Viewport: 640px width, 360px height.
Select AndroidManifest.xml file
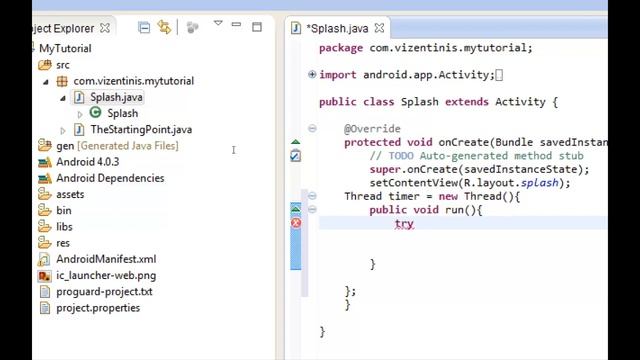pos(106,259)
